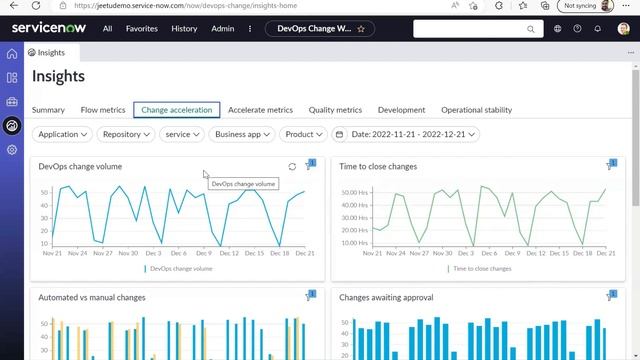
Task: Switch to the Accelerate metrics tab
Action: (260, 110)
